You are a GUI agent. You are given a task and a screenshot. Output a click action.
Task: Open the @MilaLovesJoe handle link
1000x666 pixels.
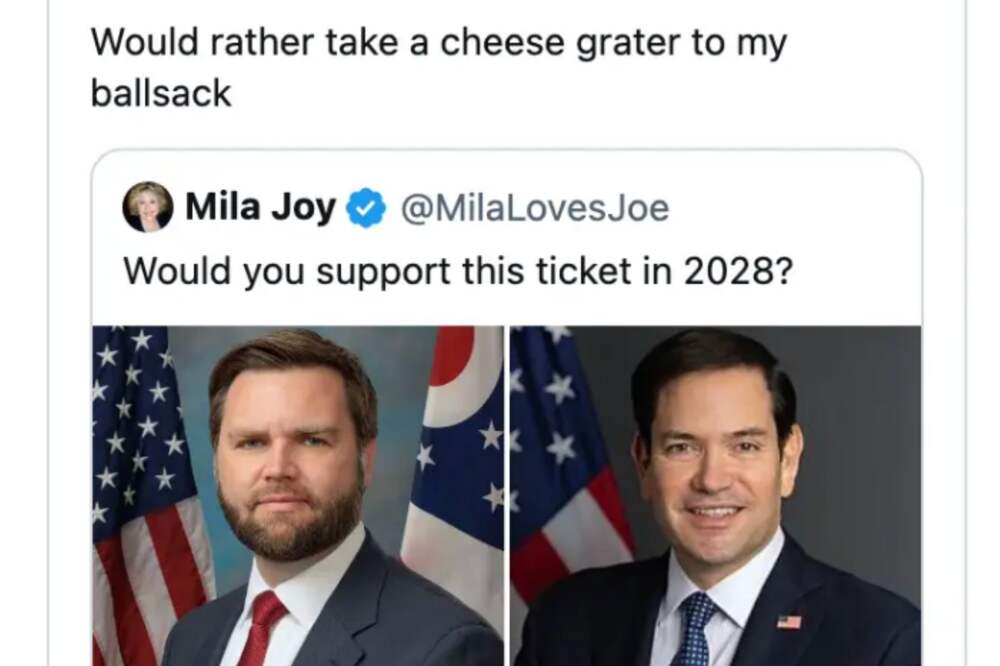534,208
